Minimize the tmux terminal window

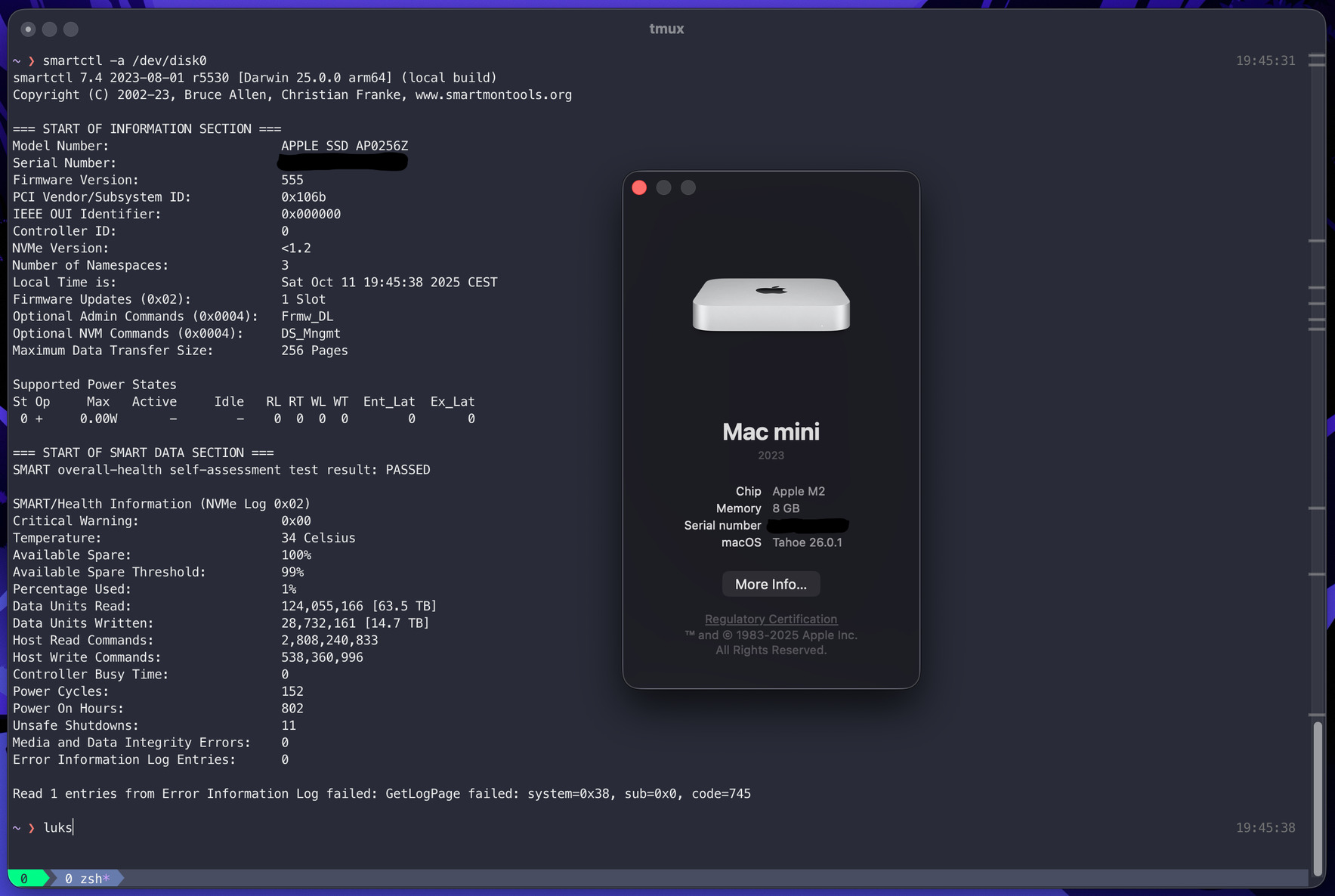pyautogui.click(x=49, y=29)
